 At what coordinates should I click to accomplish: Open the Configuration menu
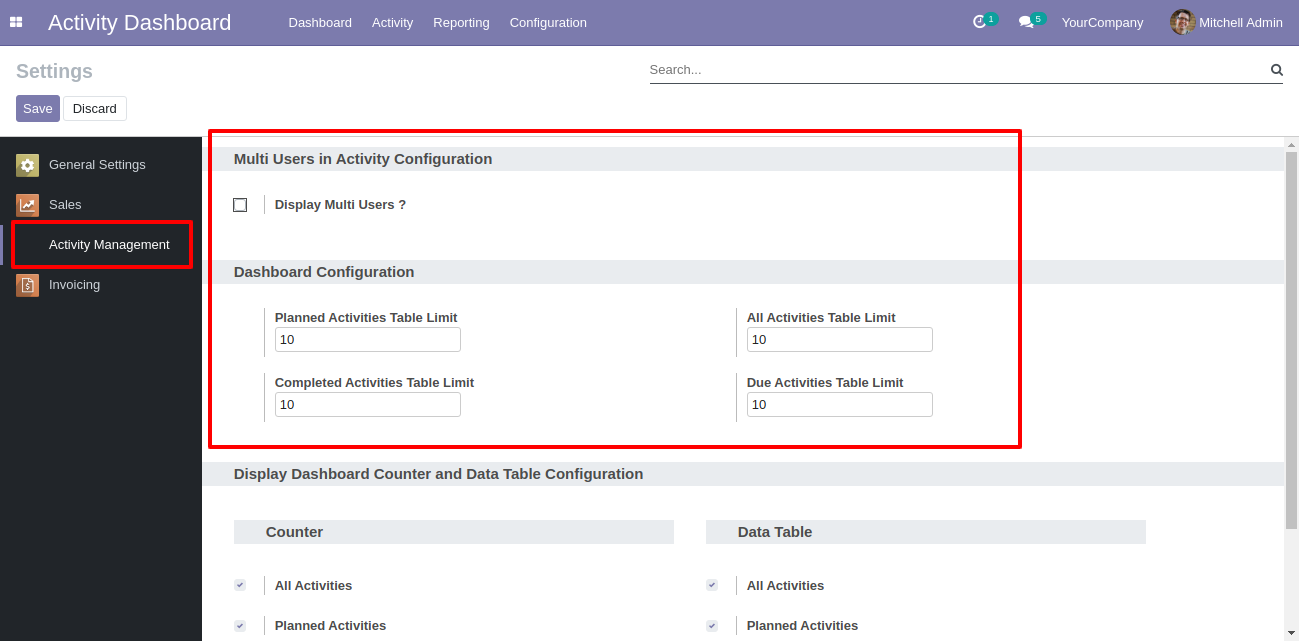[x=548, y=22]
